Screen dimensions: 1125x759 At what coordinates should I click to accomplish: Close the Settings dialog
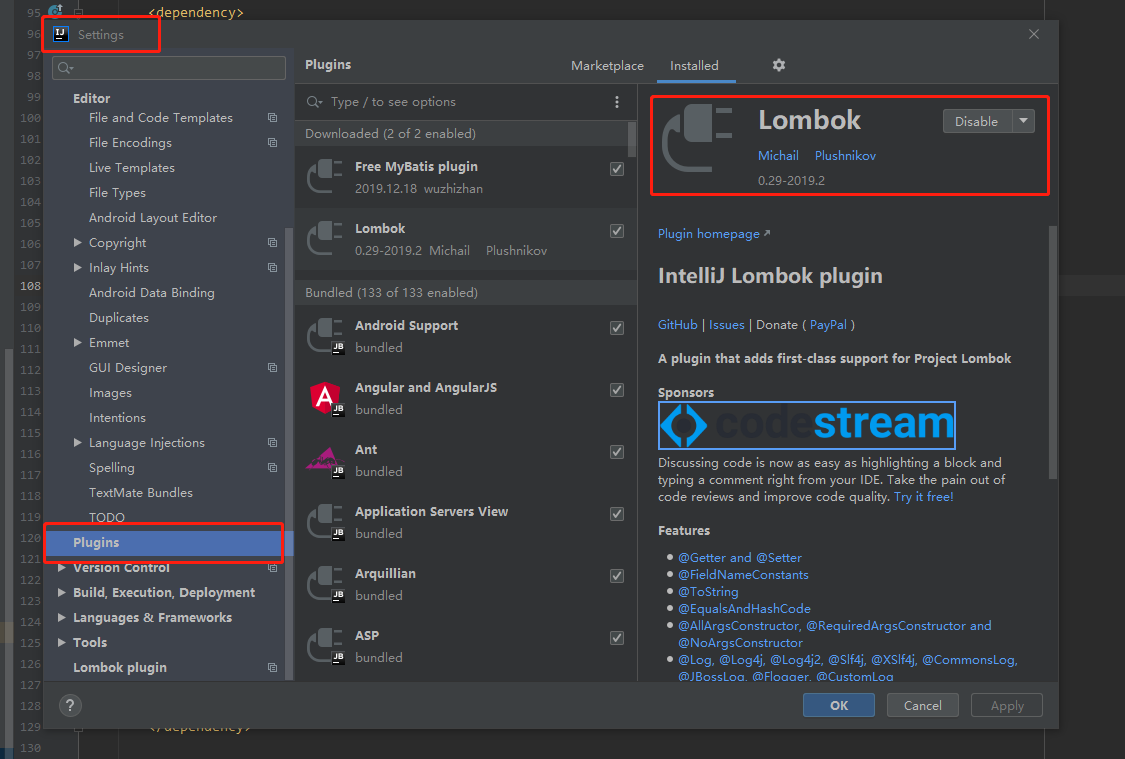(1034, 34)
